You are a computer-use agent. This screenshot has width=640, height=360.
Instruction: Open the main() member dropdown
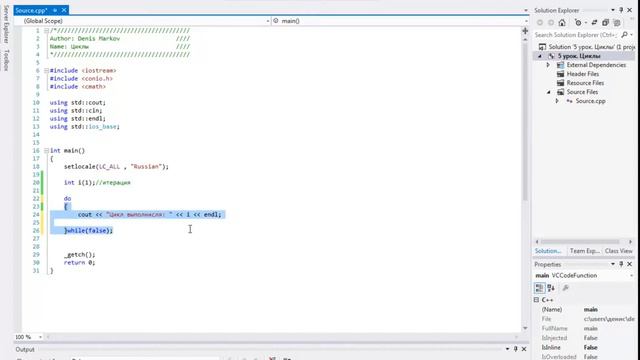(526, 21)
